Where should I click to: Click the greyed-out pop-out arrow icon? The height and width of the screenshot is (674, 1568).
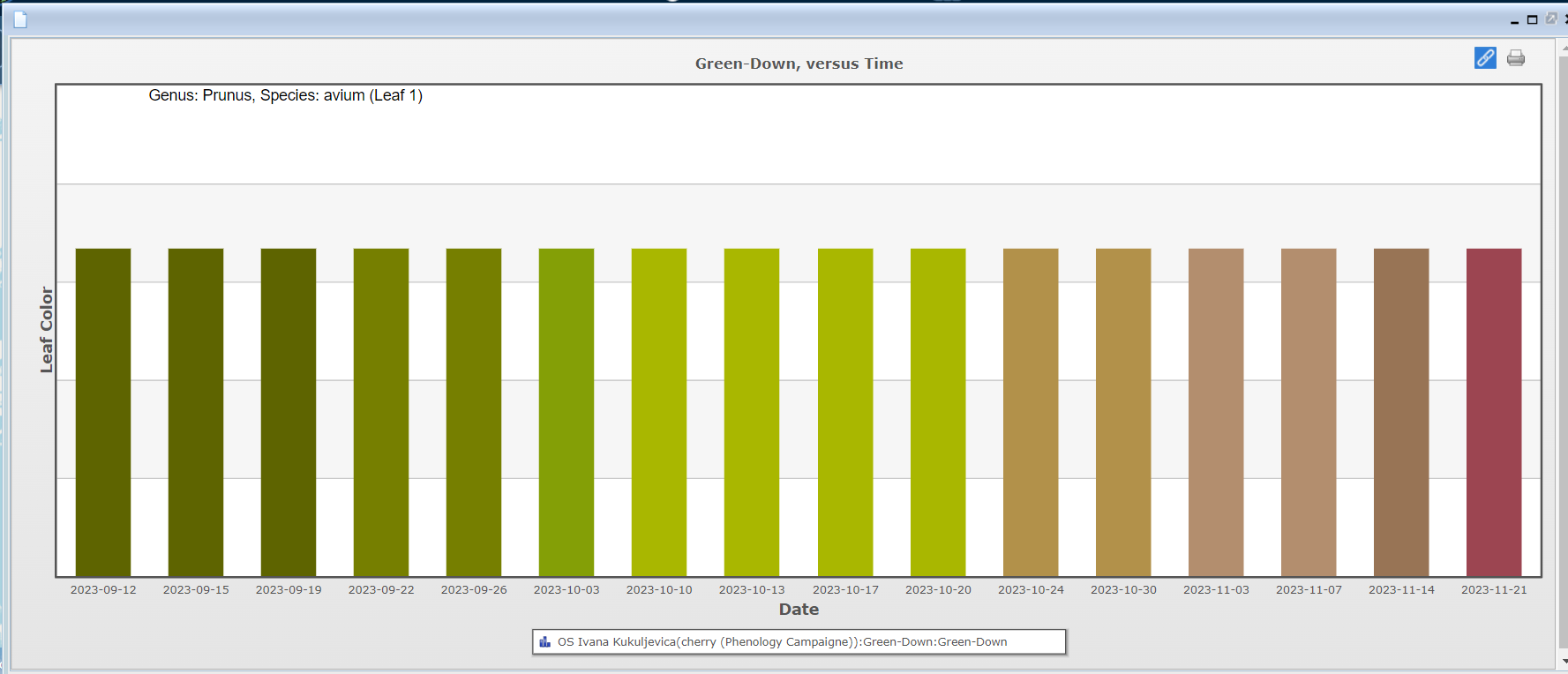(x=1551, y=19)
